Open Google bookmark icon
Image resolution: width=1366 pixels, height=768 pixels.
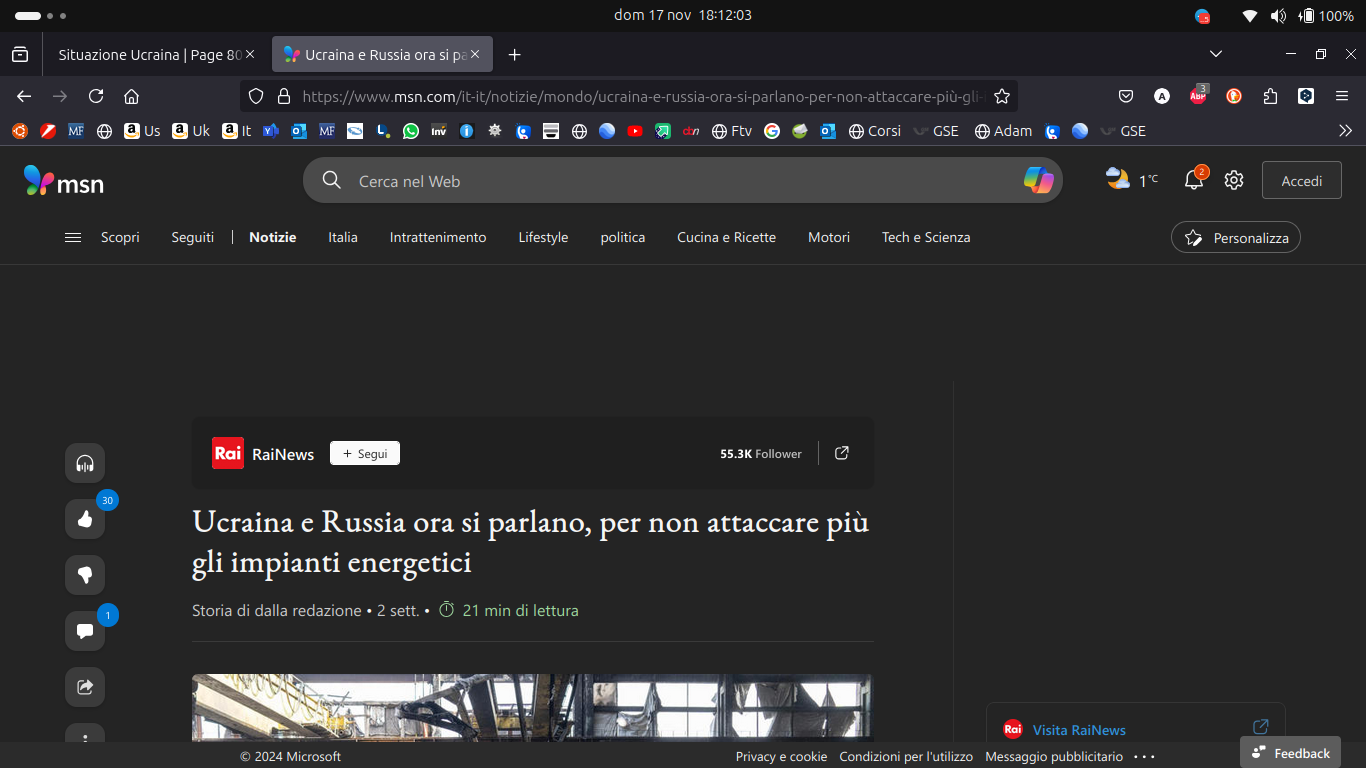pyautogui.click(x=772, y=131)
